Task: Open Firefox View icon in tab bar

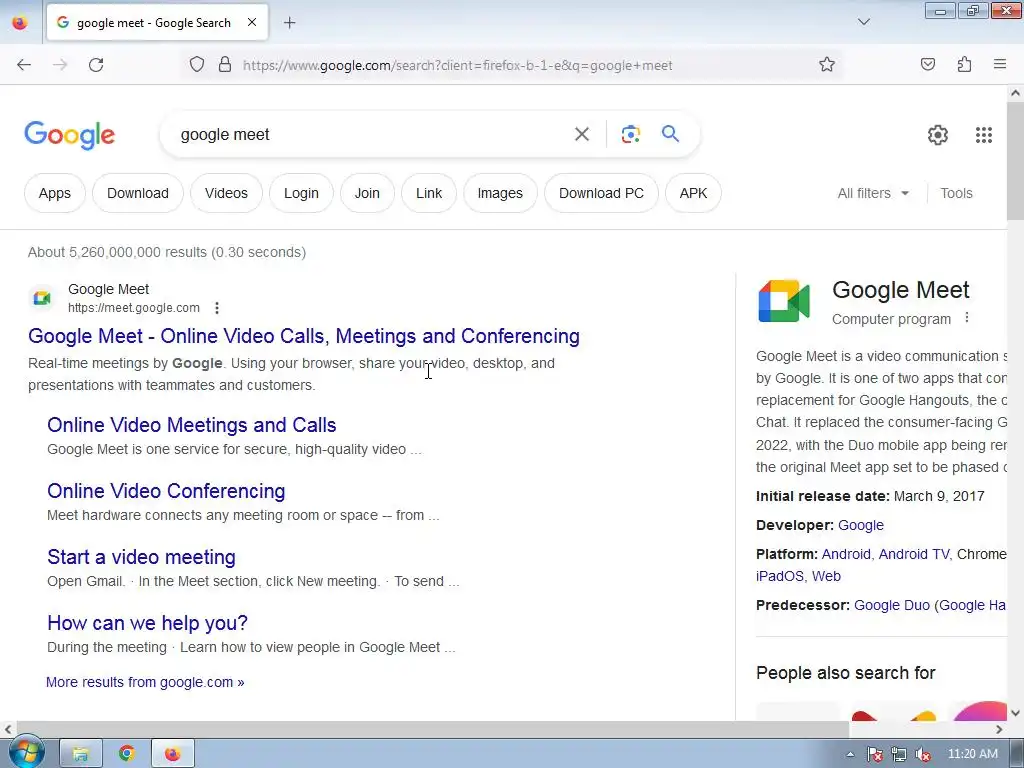Action: tap(20, 23)
